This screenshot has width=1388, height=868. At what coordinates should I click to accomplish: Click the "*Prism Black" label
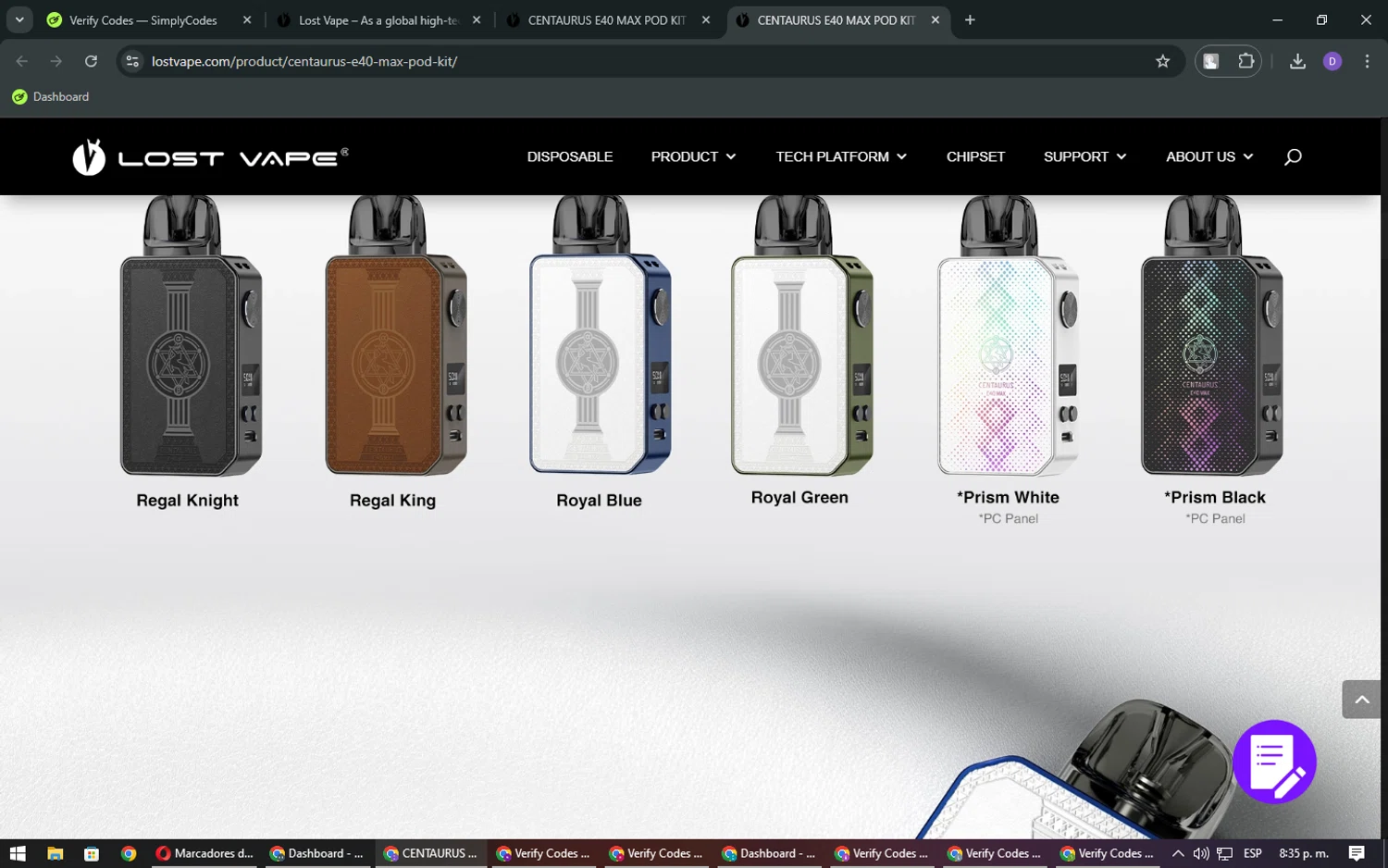[x=1215, y=498]
